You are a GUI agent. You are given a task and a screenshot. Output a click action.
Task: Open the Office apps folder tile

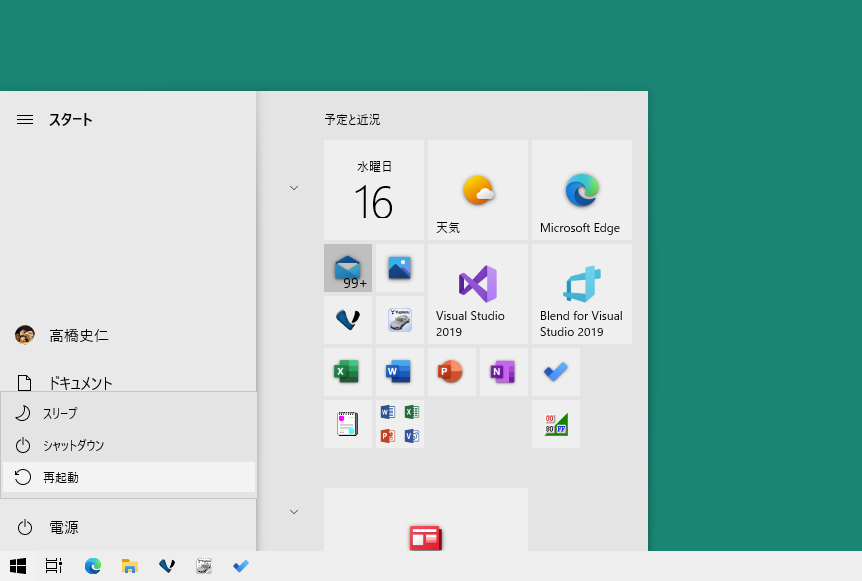click(x=400, y=424)
